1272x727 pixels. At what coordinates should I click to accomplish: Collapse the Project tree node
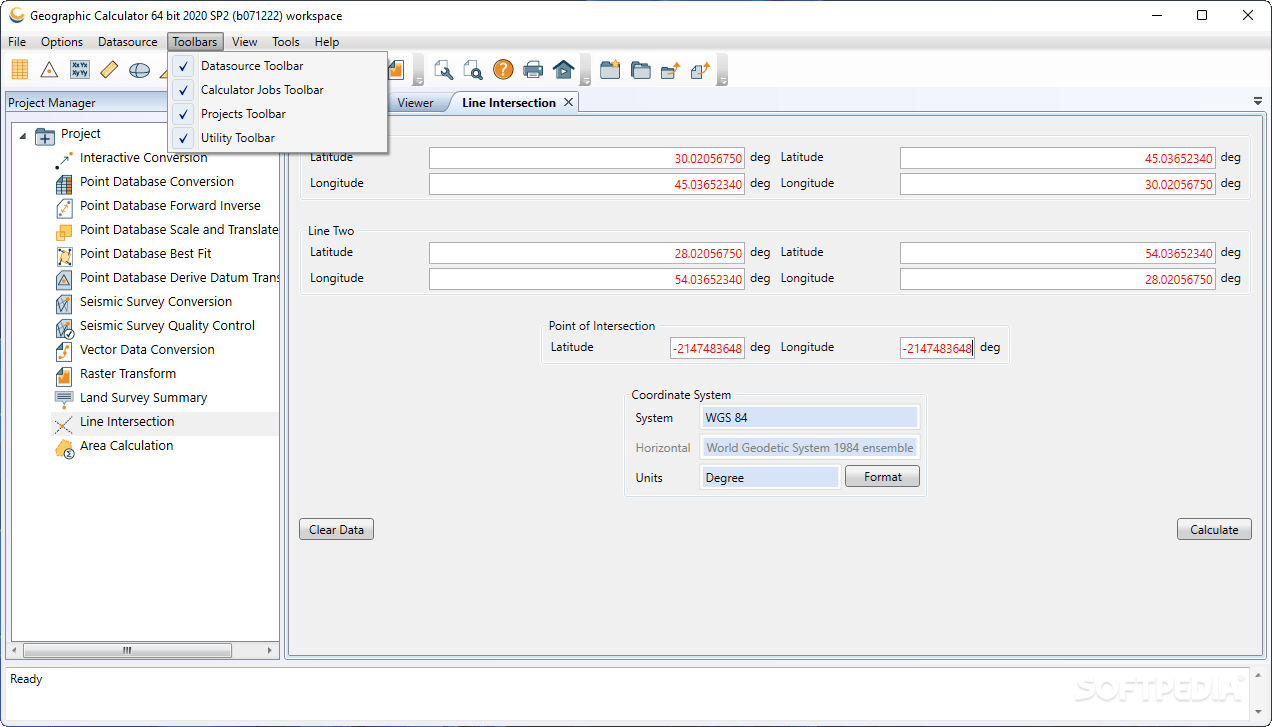coord(22,133)
